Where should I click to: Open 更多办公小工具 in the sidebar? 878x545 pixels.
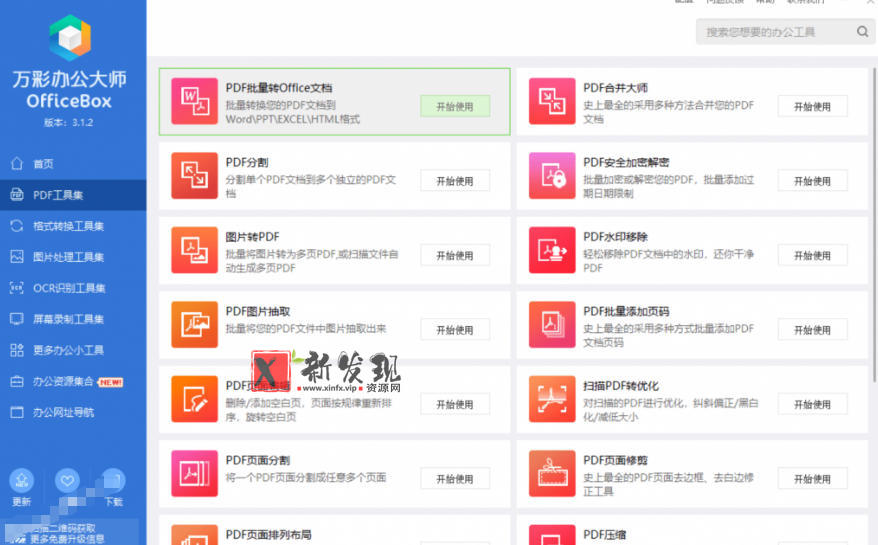coord(73,350)
